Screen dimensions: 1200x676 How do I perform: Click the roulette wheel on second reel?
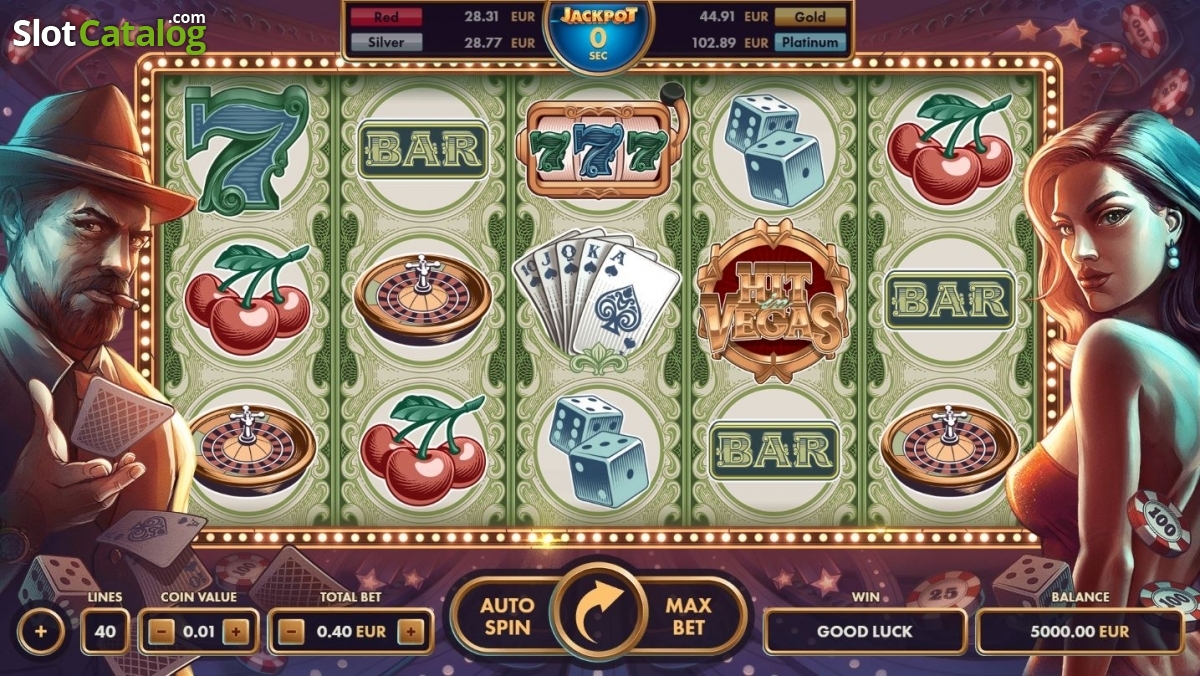[x=423, y=296]
